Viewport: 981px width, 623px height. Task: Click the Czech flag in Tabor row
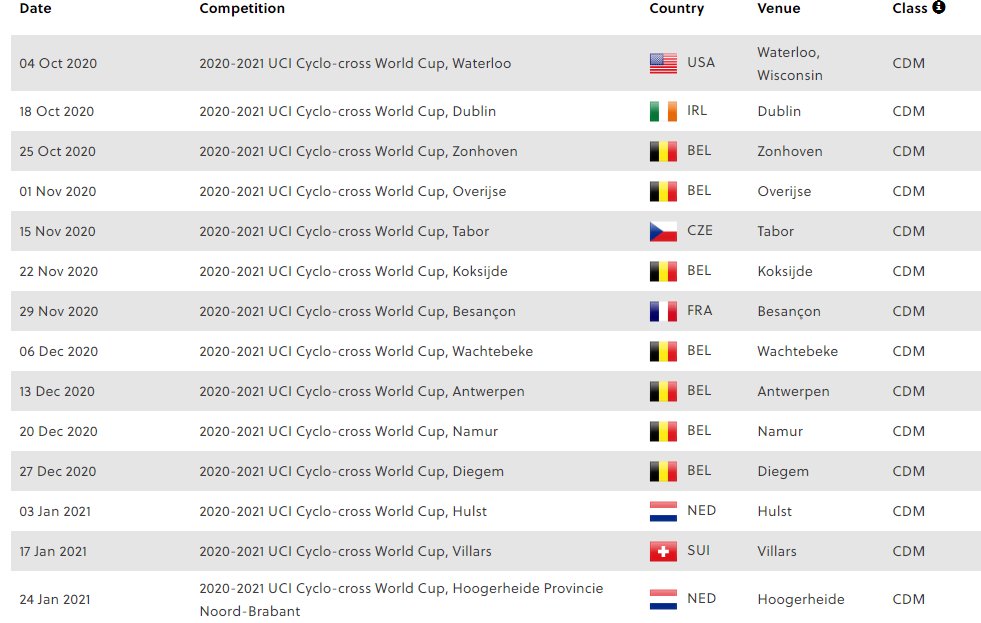pos(663,231)
